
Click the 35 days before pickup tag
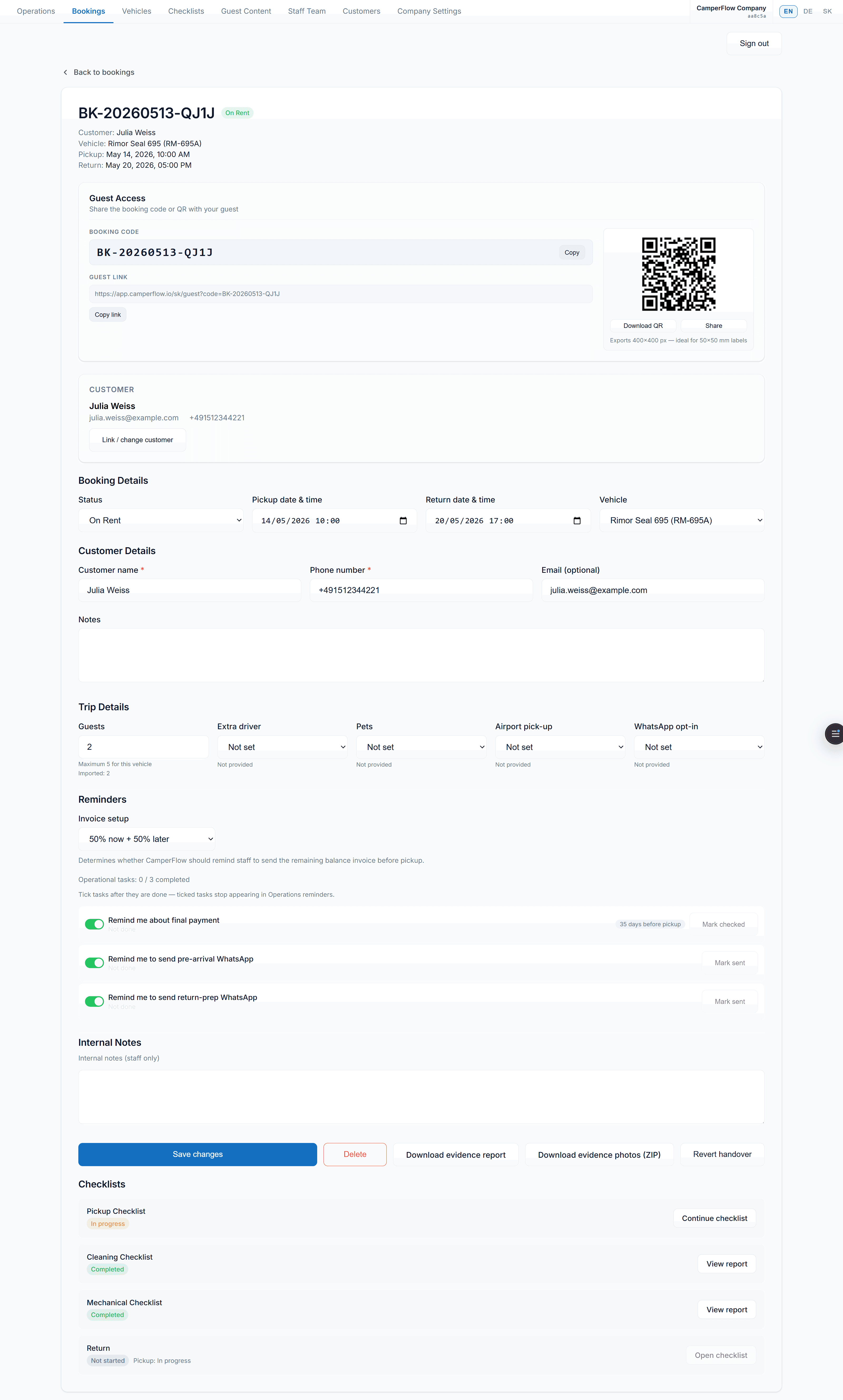[650, 924]
